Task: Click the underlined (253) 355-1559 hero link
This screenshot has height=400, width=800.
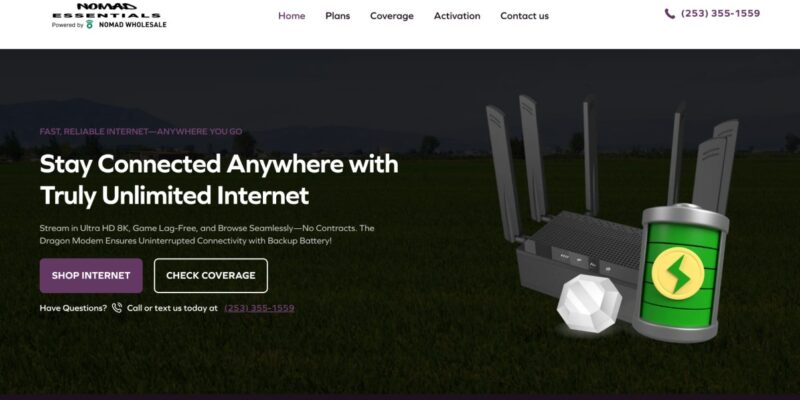Action: (x=259, y=308)
